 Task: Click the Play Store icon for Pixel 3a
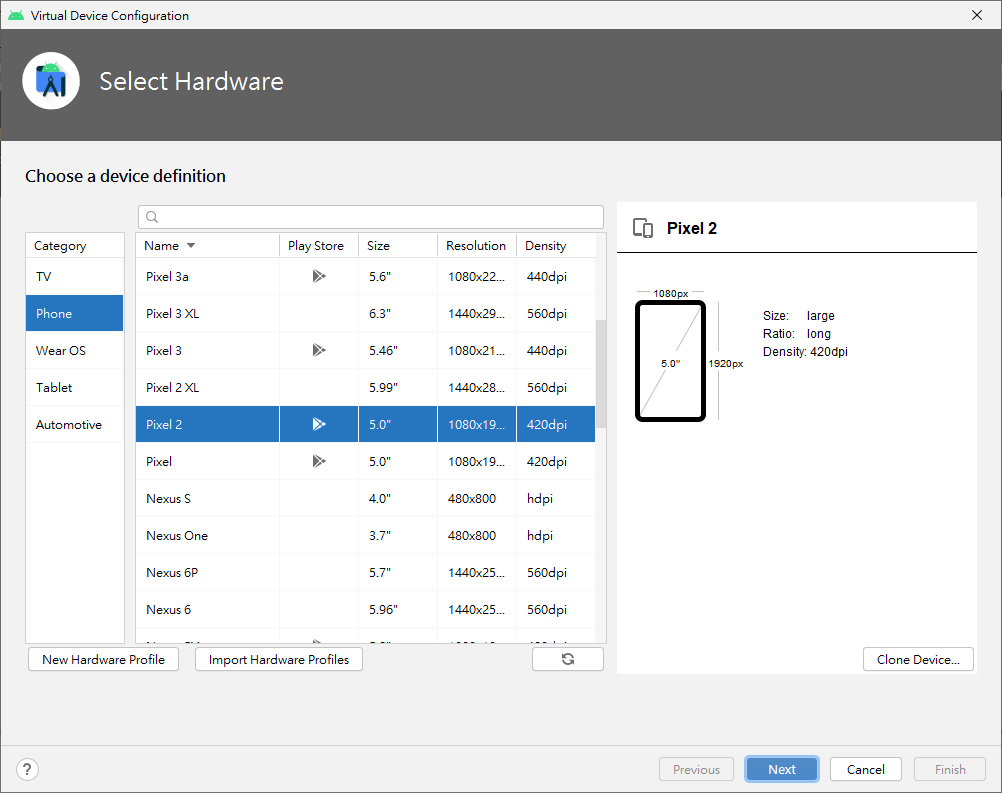[x=319, y=276]
